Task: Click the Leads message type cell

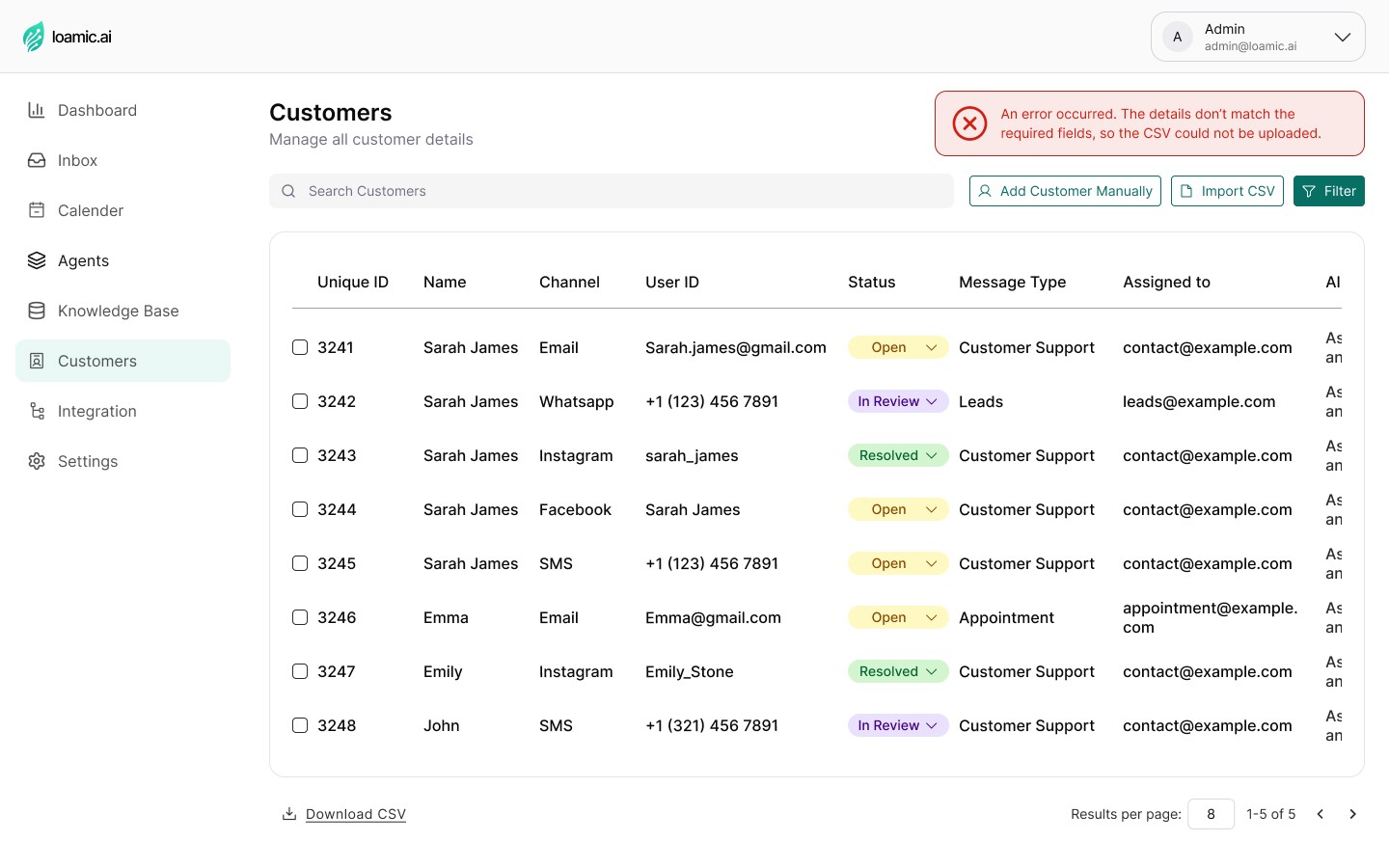Action: [981, 401]
